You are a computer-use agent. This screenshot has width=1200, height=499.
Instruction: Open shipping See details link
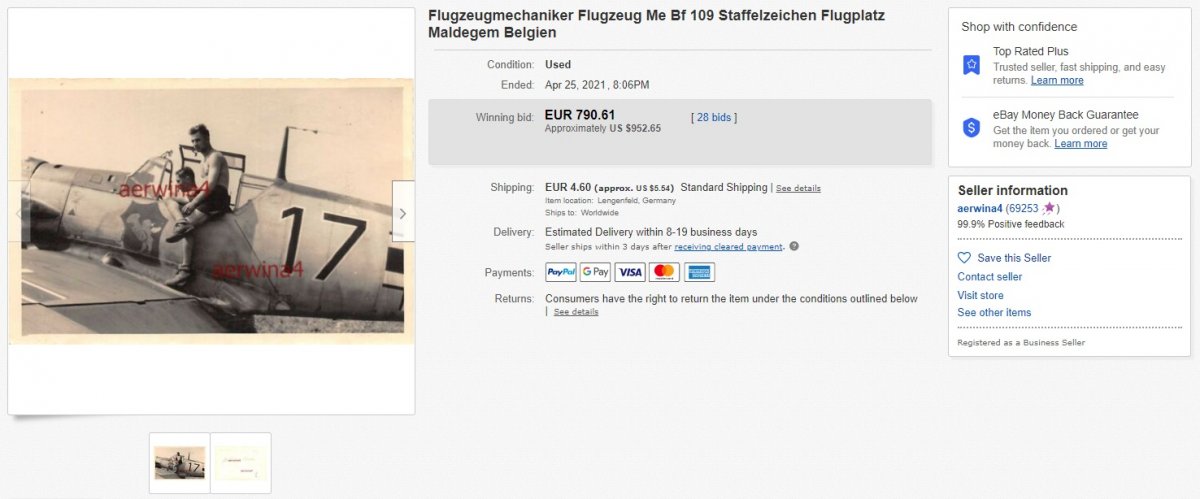(x=798, y=188)
